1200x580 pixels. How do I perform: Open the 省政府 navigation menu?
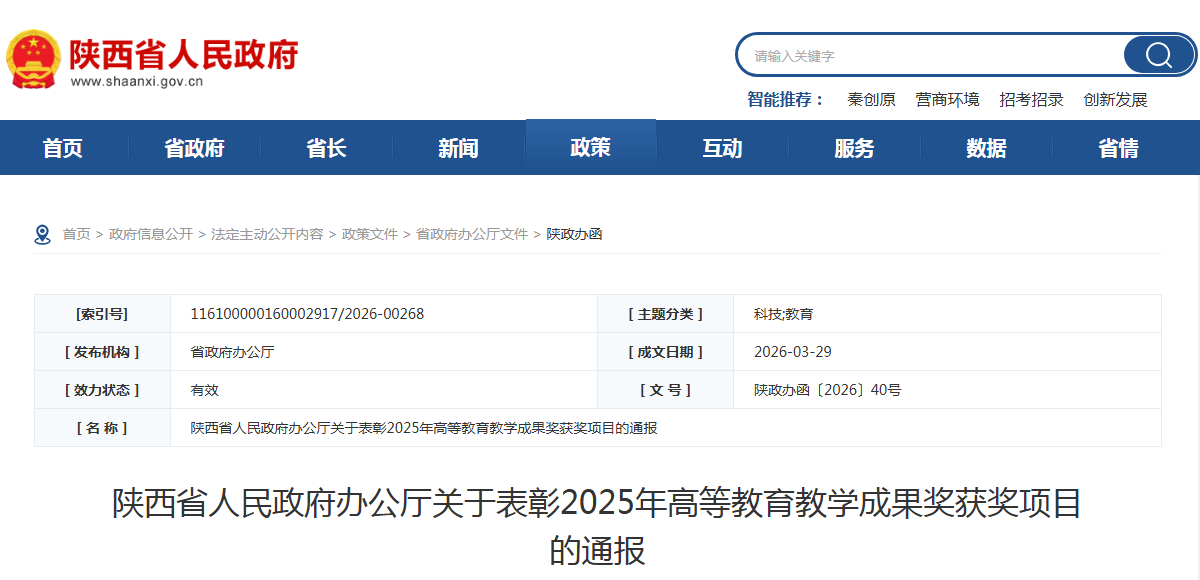tap(194, 147)
